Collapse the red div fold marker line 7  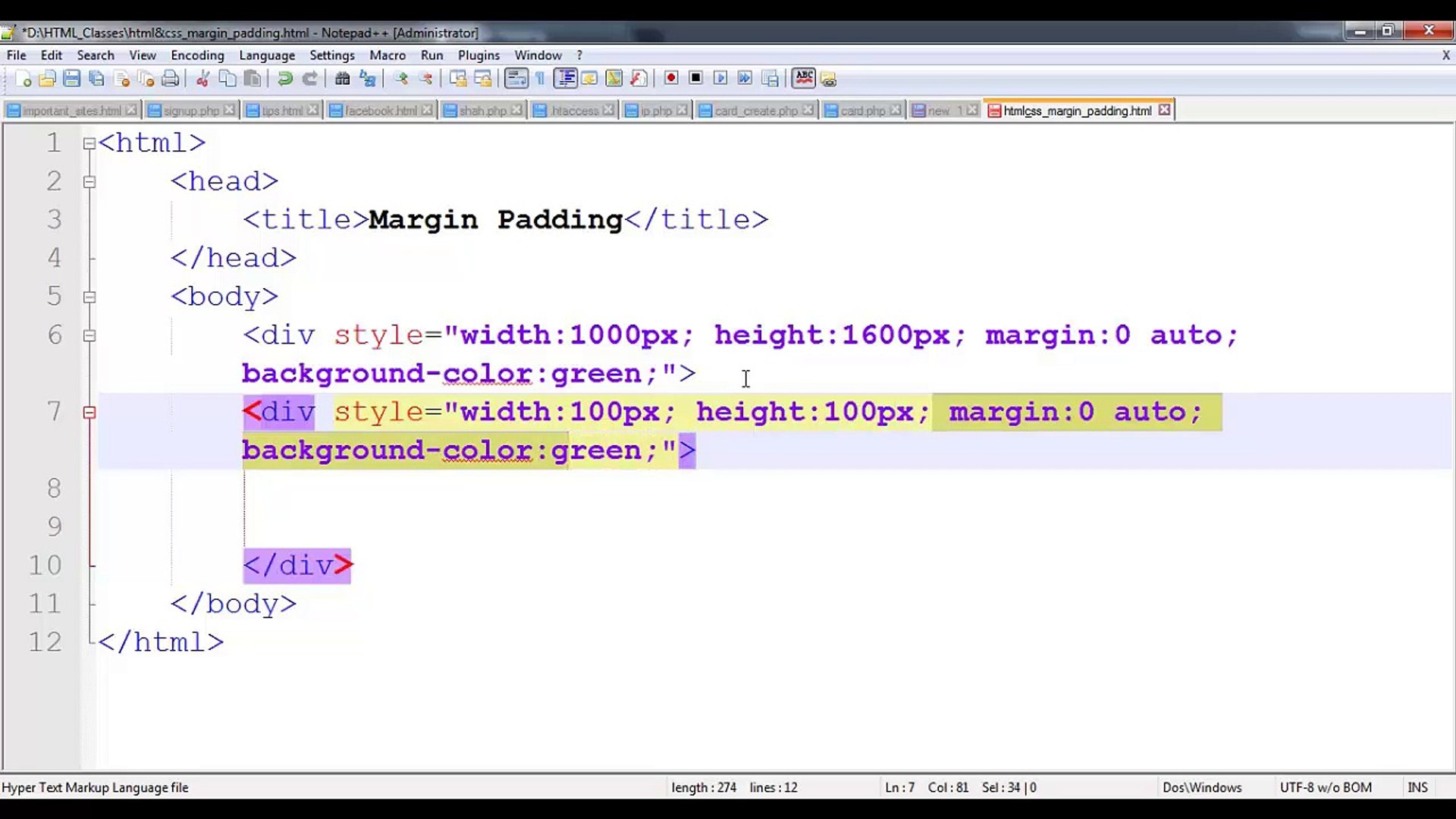click(x=89, y=413)
